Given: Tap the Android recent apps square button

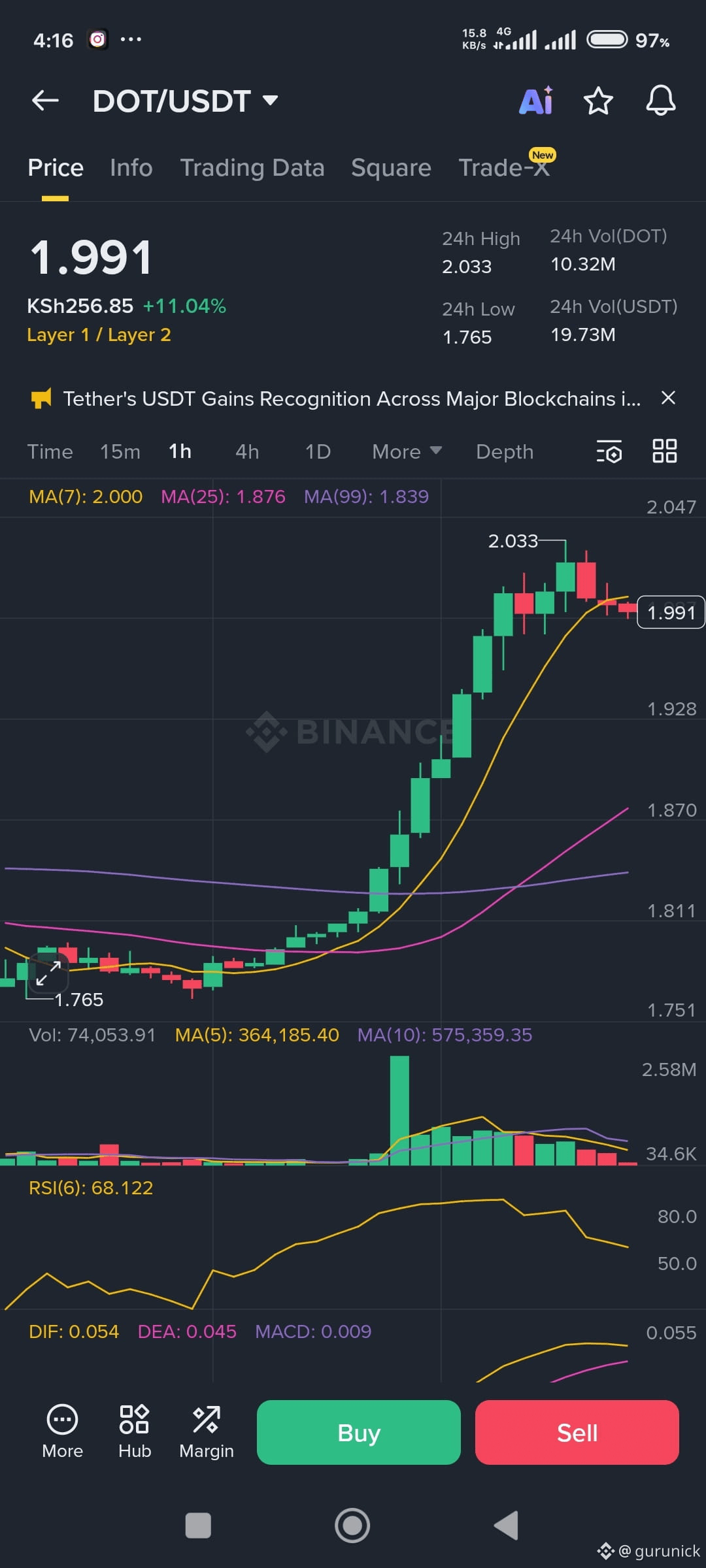Looking at the screenshot, I should [x=198, y=1526].
